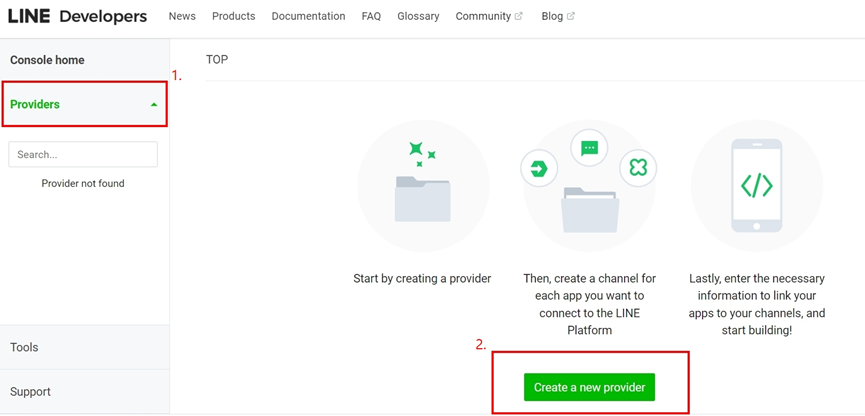
Task: Click the external-link icon beside Community
Action: [519, 17]
